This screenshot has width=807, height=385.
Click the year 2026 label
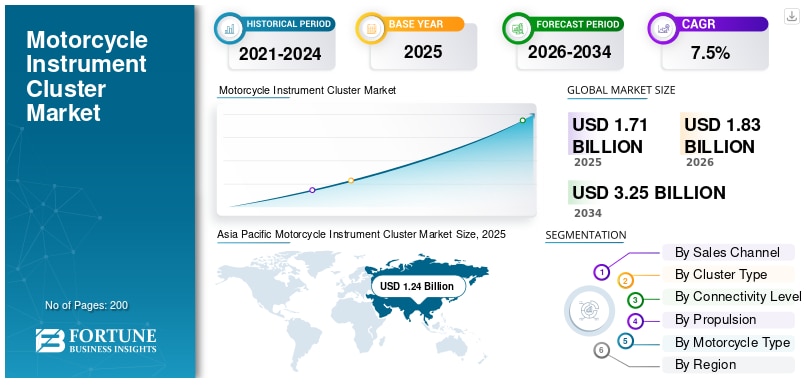[700, 163]
